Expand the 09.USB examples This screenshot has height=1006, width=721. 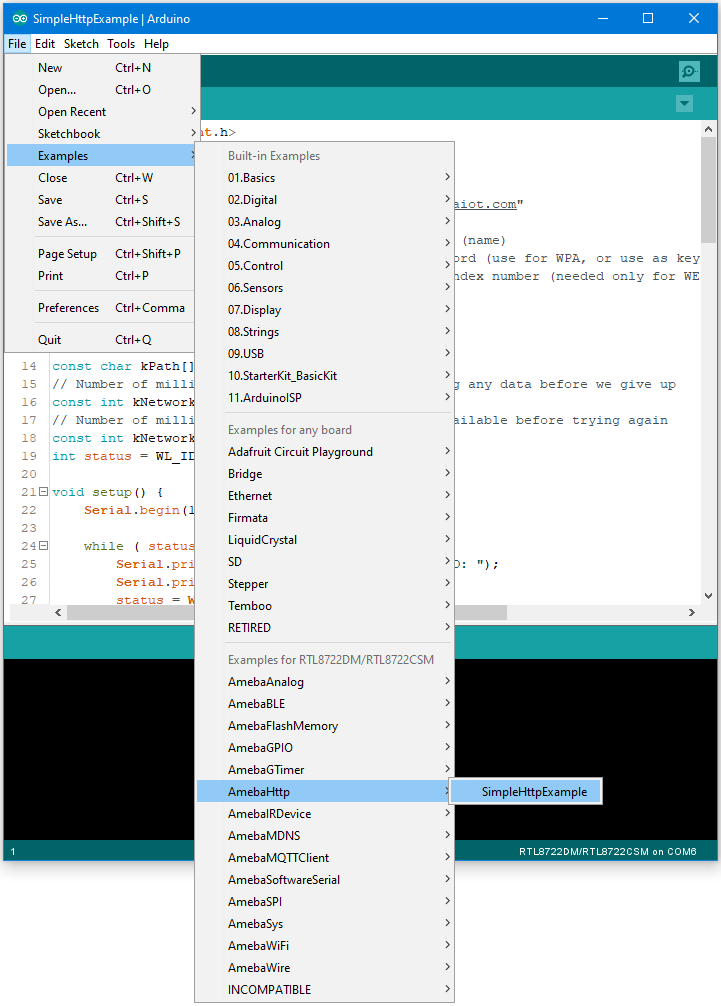pyautogui.click(x=325, y=354)
